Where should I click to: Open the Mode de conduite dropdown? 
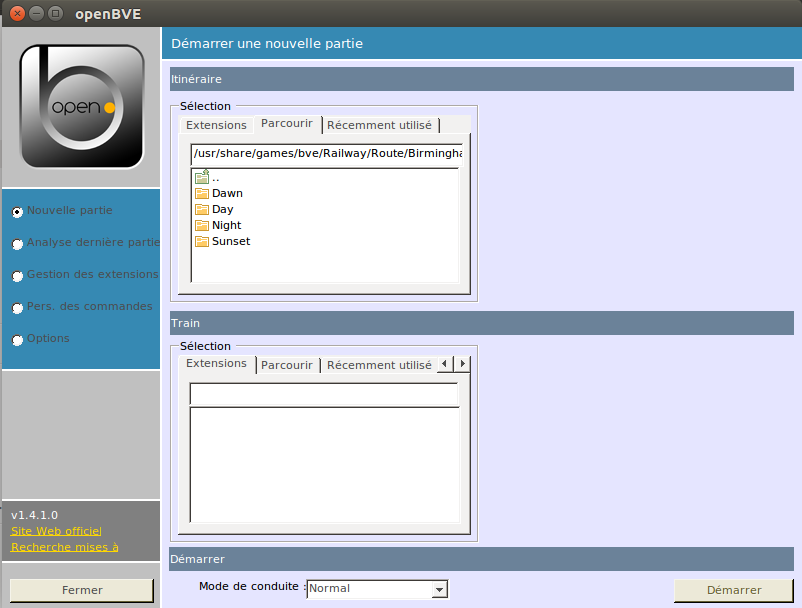439,589
